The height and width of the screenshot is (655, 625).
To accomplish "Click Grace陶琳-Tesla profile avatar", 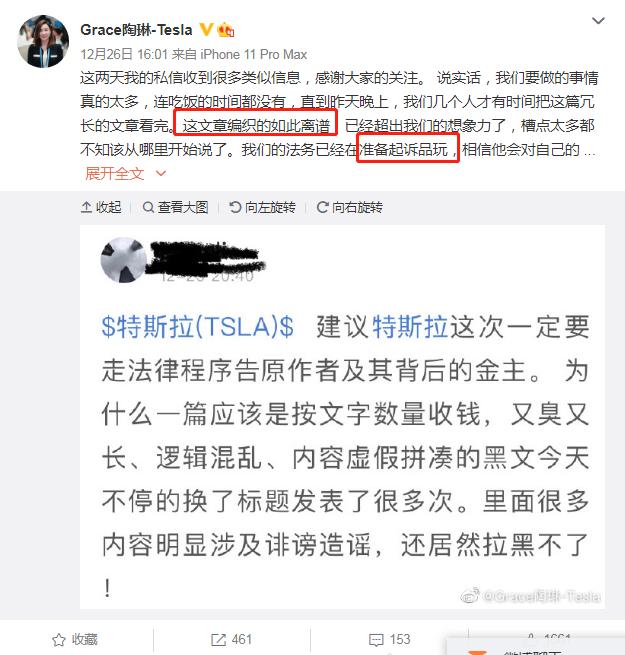I will click(43, 41).
